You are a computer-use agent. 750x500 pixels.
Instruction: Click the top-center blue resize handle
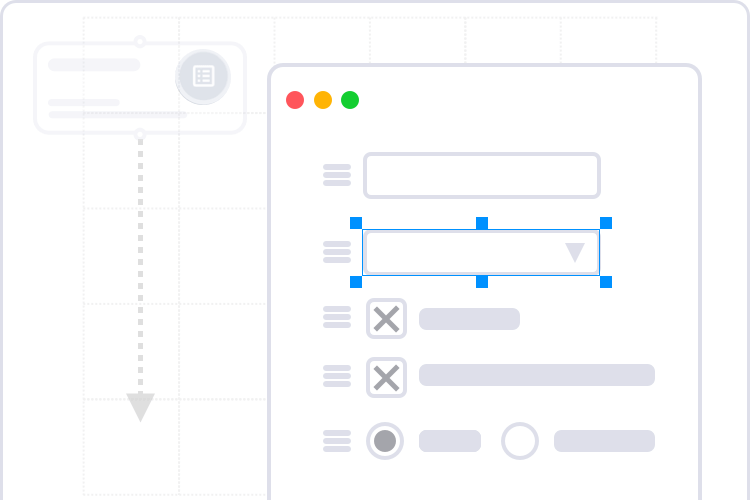(481, 223)
